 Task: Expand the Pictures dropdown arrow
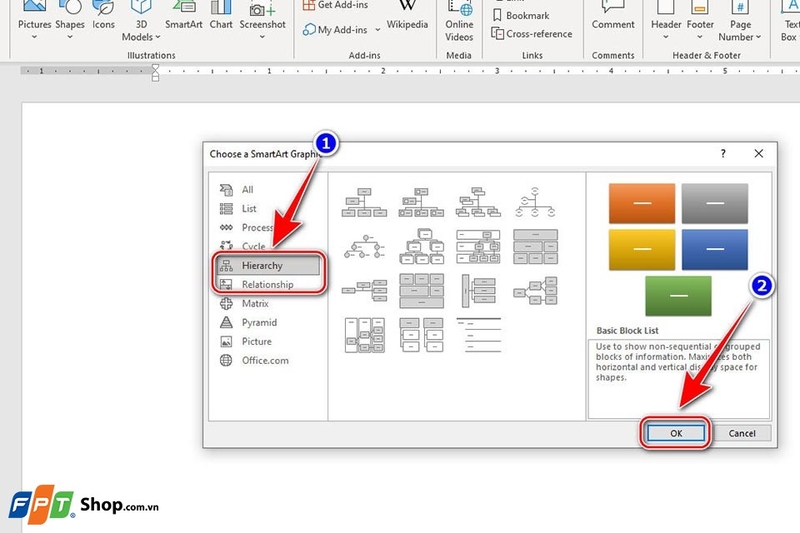(34, 37)
